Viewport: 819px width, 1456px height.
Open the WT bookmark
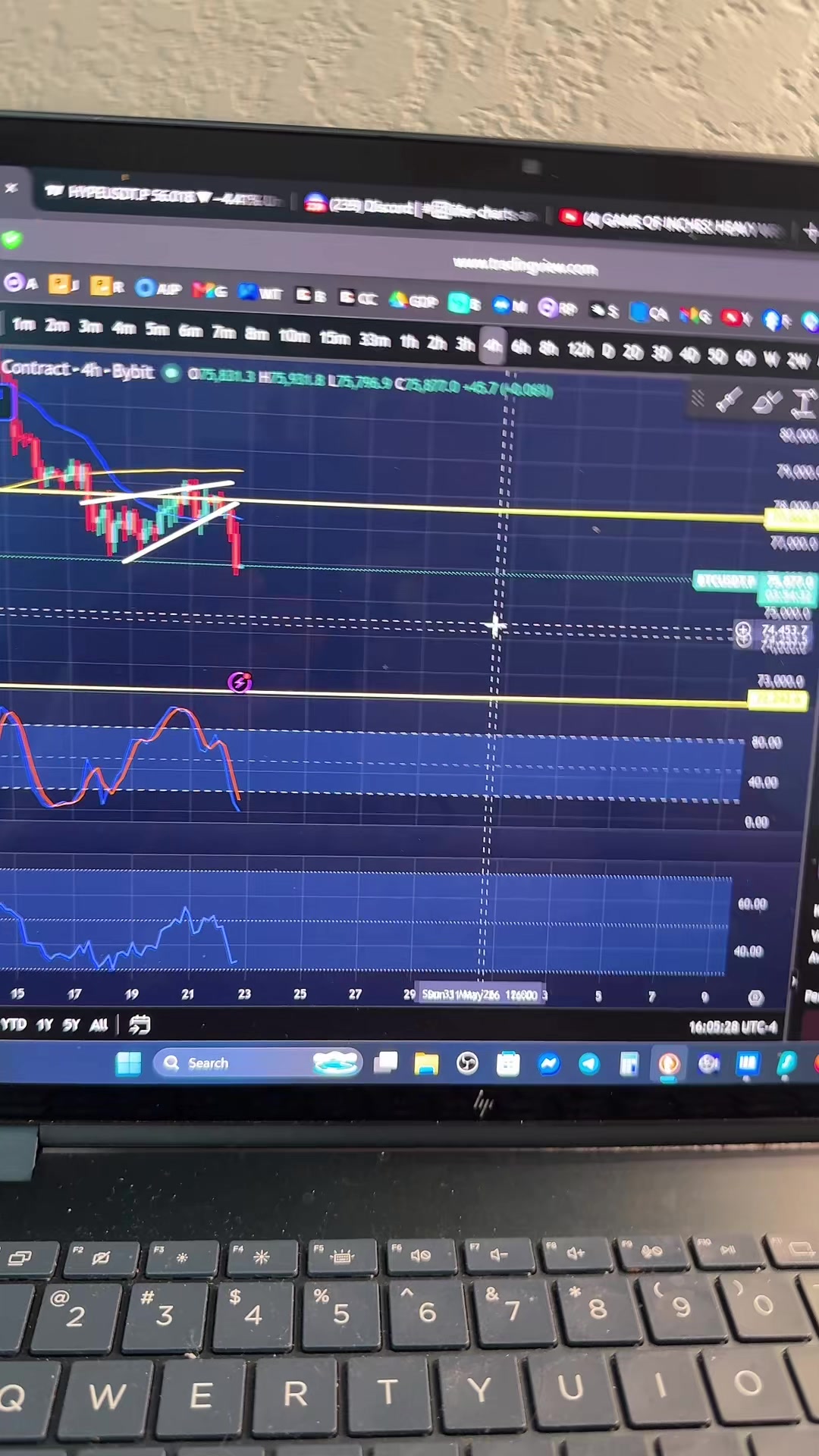(260, 293)
